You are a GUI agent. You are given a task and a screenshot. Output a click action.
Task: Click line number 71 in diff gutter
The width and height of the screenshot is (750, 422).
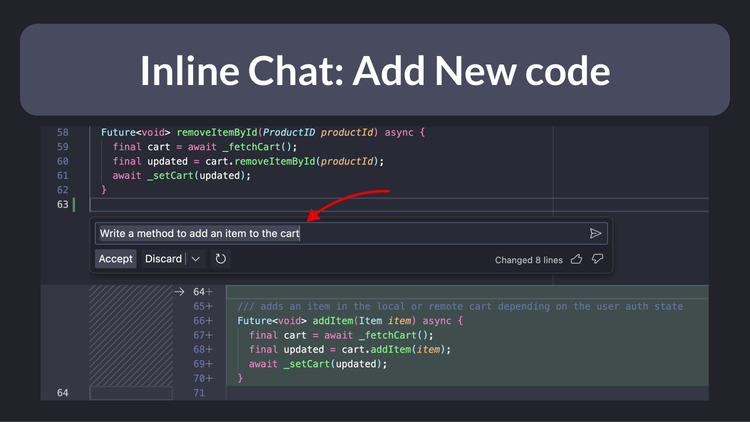pyautogui.click(x=199, y=393)
